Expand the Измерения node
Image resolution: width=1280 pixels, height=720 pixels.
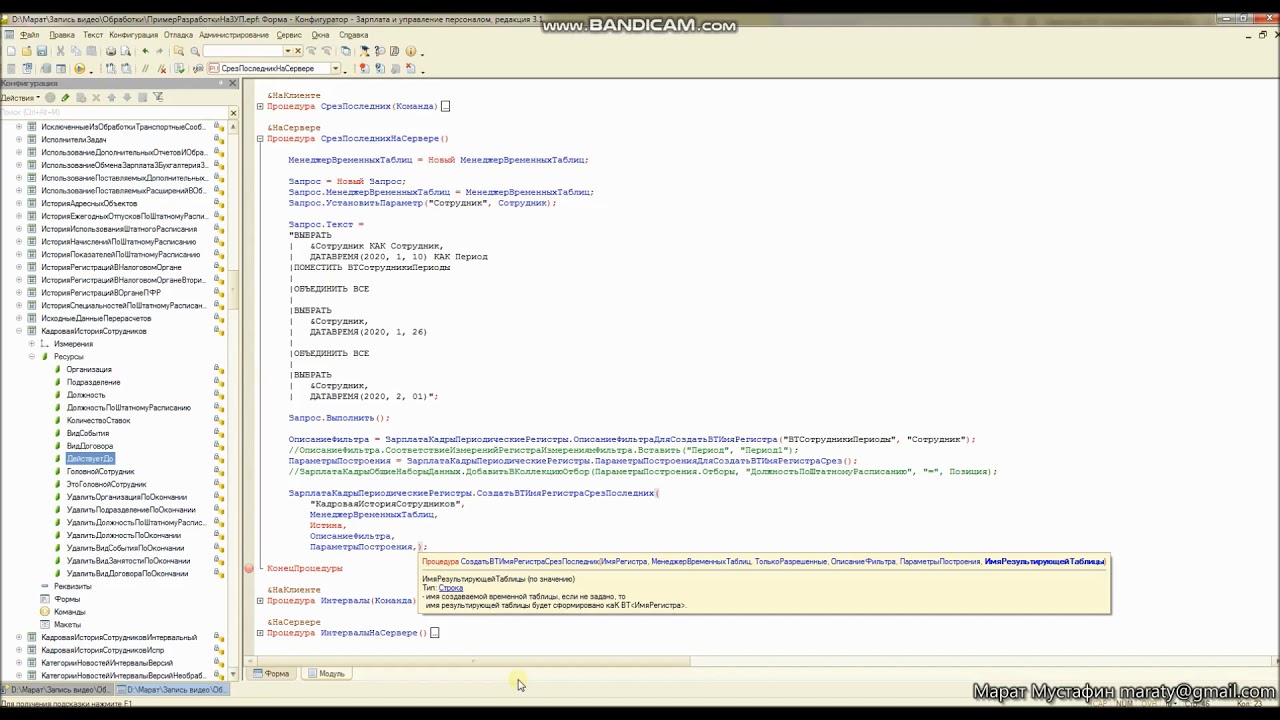(32, 344)
